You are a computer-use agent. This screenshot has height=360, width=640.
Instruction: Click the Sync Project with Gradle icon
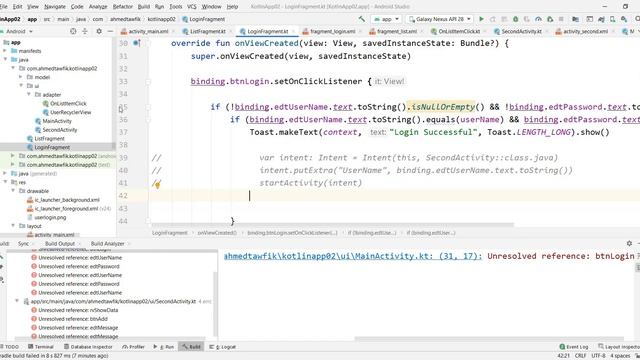[x=601, y=19]
